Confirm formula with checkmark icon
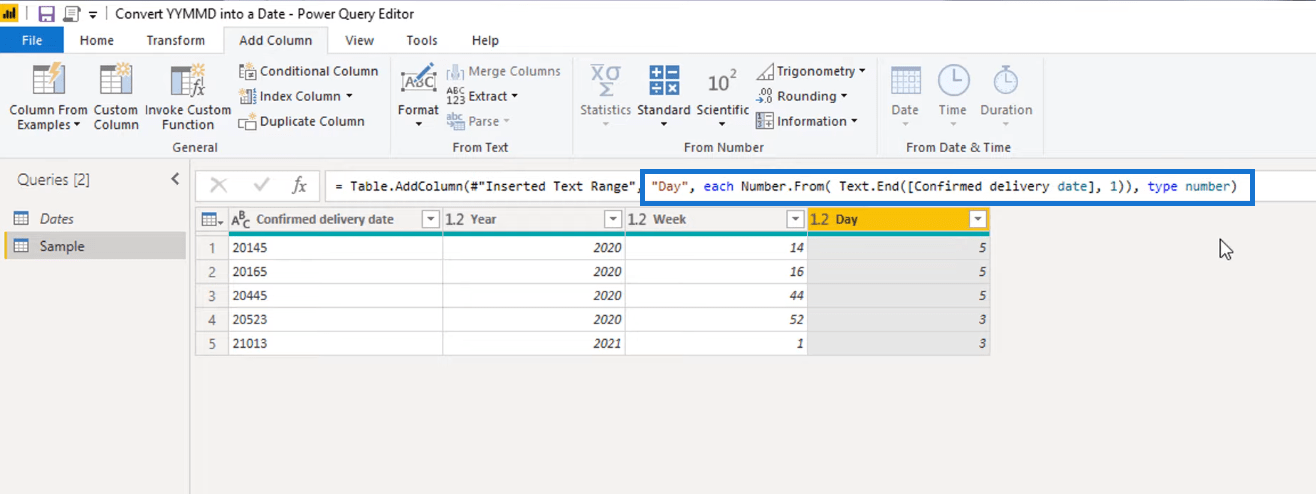This screenshot has width=1316, height=494. [x=262, y=186]
